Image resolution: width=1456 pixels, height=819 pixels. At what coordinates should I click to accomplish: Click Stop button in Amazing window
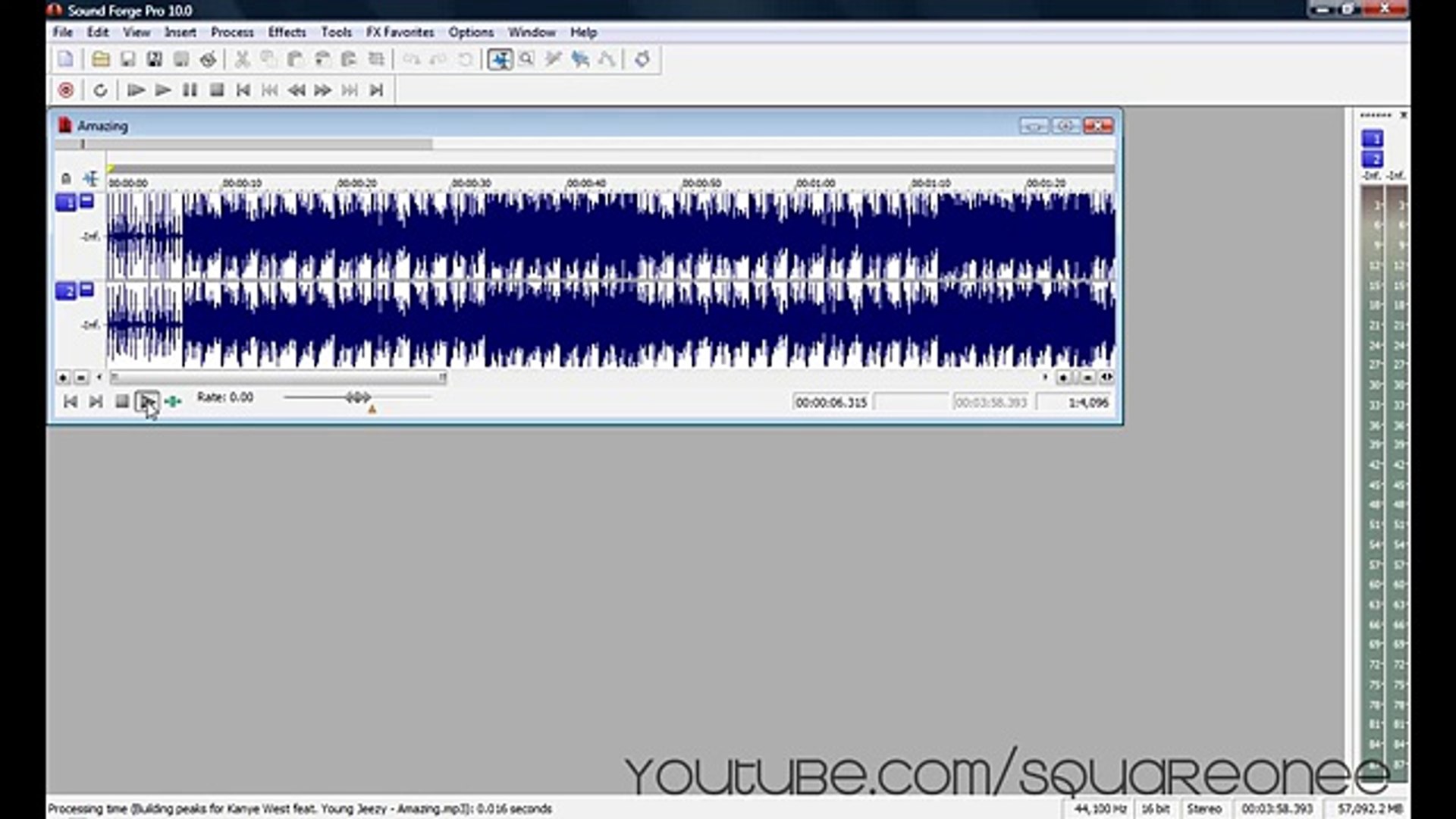tap(121, 401)
